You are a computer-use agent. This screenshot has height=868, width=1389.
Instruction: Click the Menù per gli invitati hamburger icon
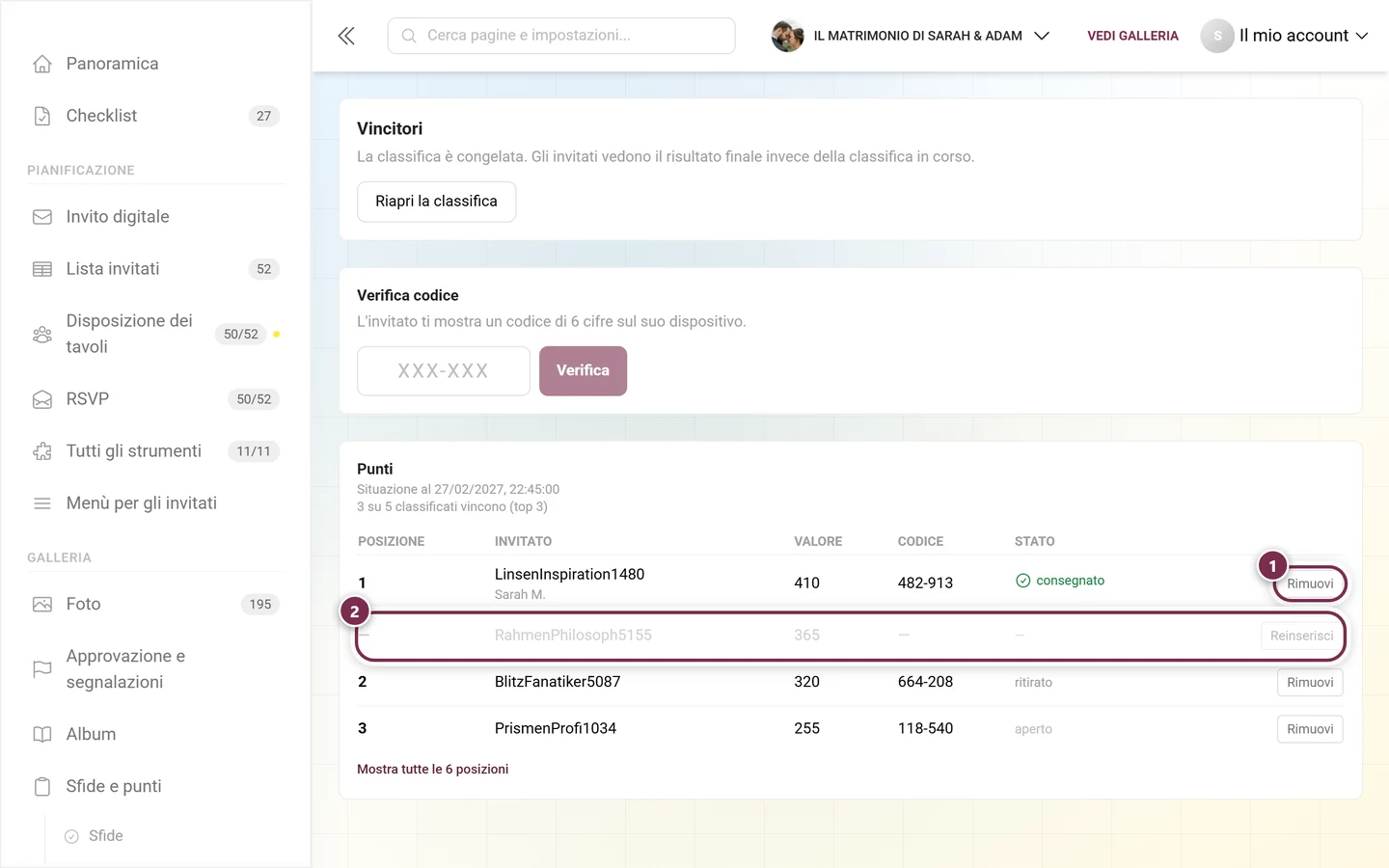tap(42, 503)
